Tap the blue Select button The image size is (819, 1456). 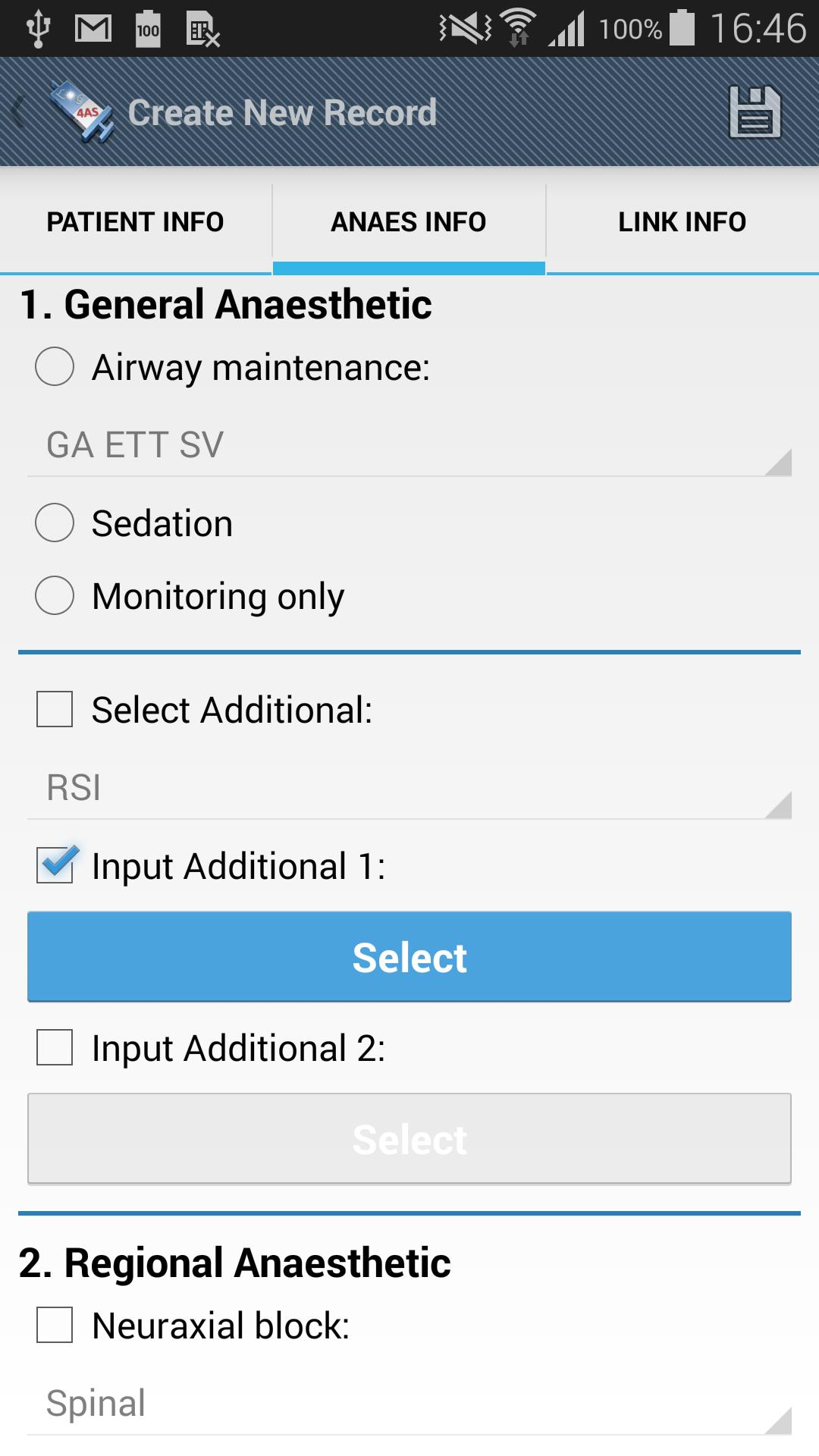pyautogui.click(x=409, y=957)
